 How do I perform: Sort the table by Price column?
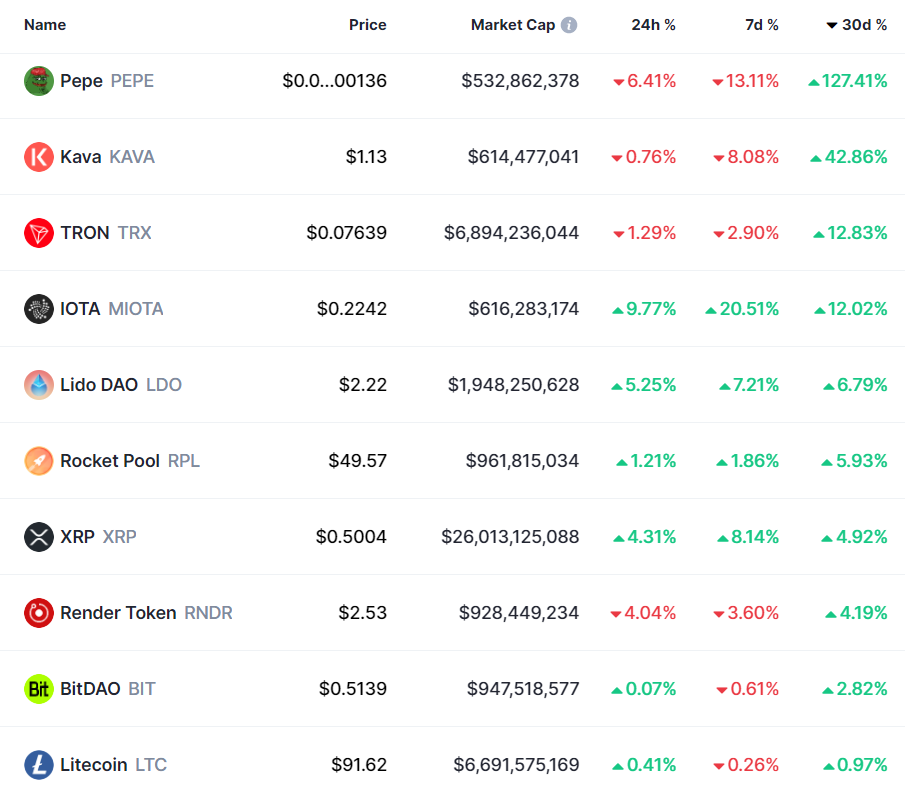[367, 25]
